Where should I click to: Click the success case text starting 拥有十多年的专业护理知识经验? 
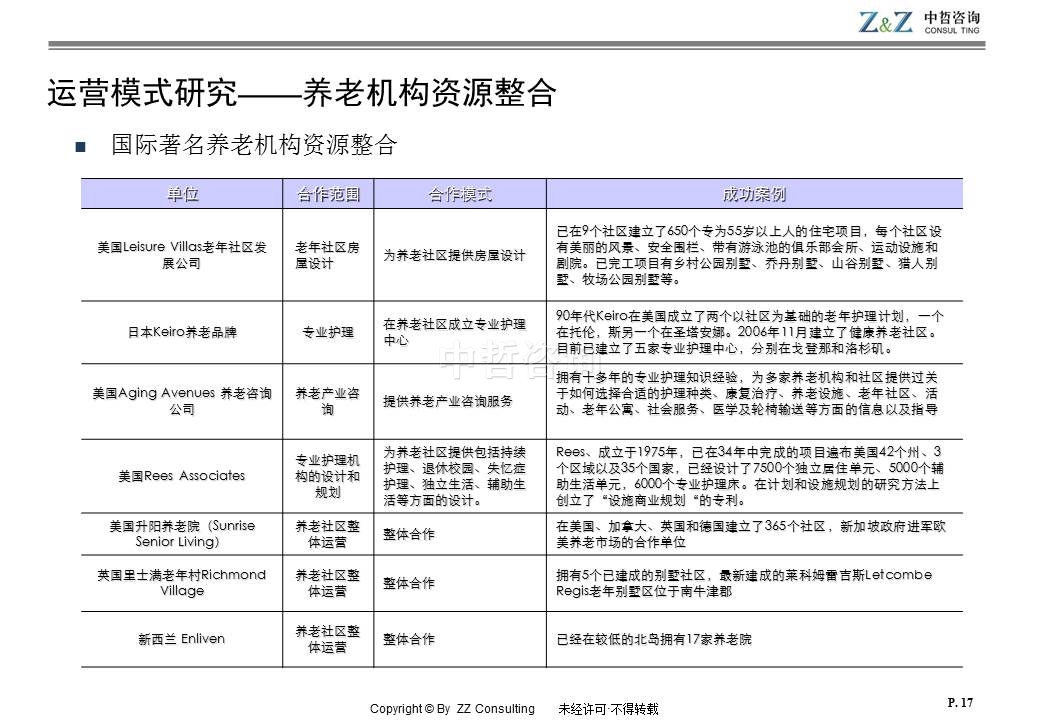coord(747,393)
